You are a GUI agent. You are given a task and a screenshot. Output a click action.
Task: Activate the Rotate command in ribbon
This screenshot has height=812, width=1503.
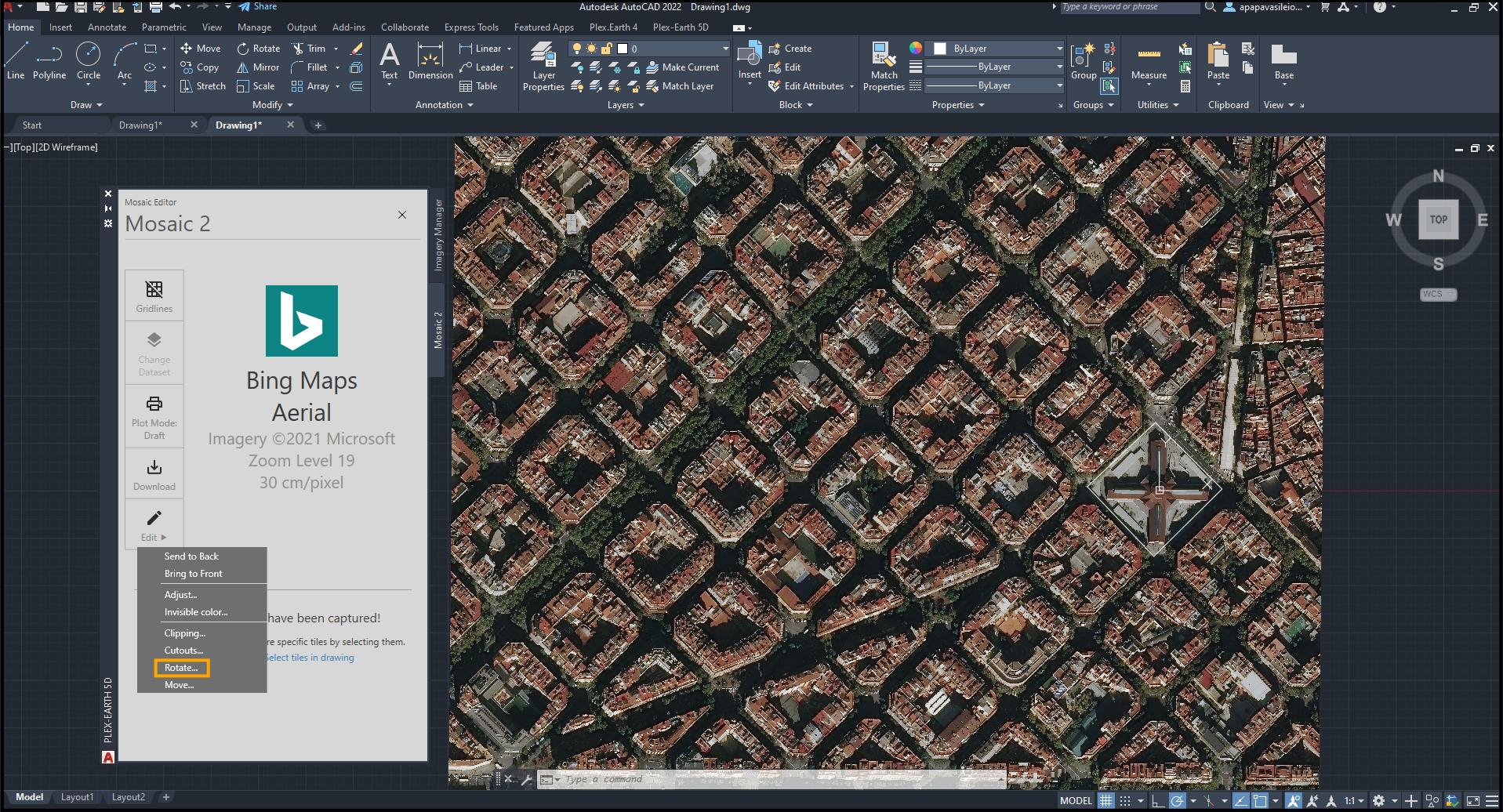(259, 49)
